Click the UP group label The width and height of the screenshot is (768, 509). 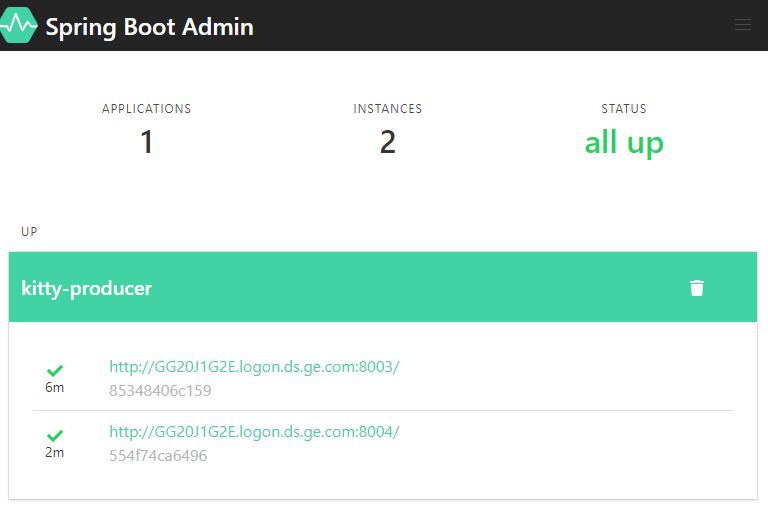coord(29,231)
